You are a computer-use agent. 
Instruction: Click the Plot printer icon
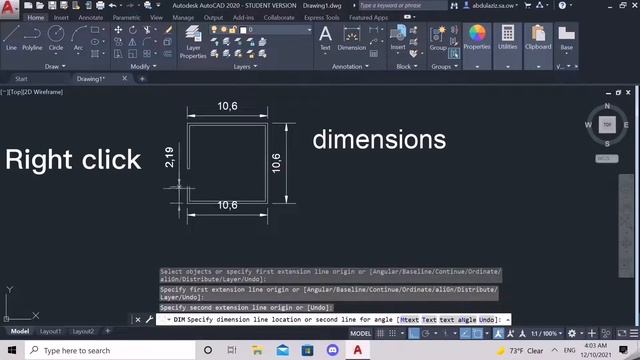(x=100, y=5)
